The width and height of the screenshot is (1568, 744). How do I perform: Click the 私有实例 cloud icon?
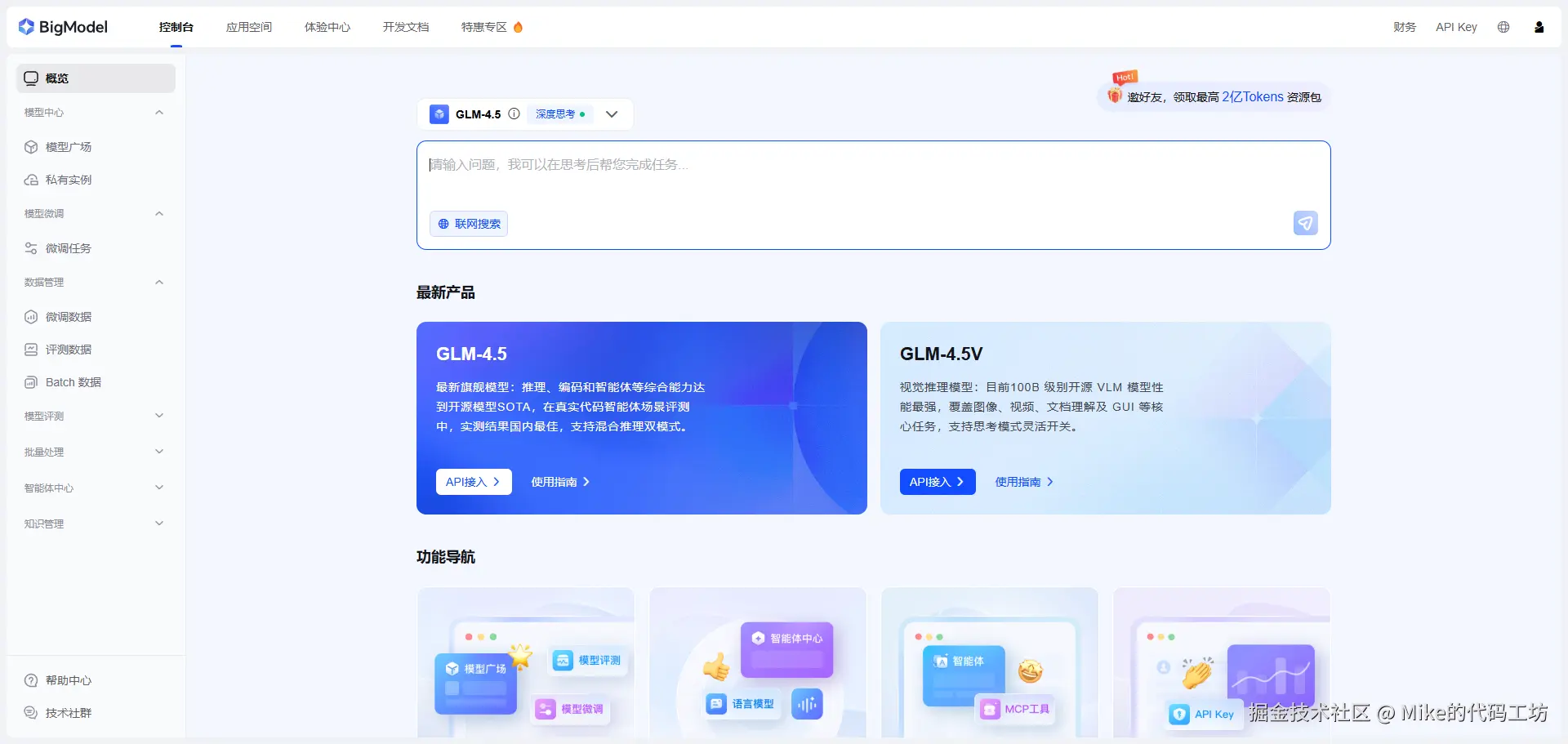click(31, 180)
